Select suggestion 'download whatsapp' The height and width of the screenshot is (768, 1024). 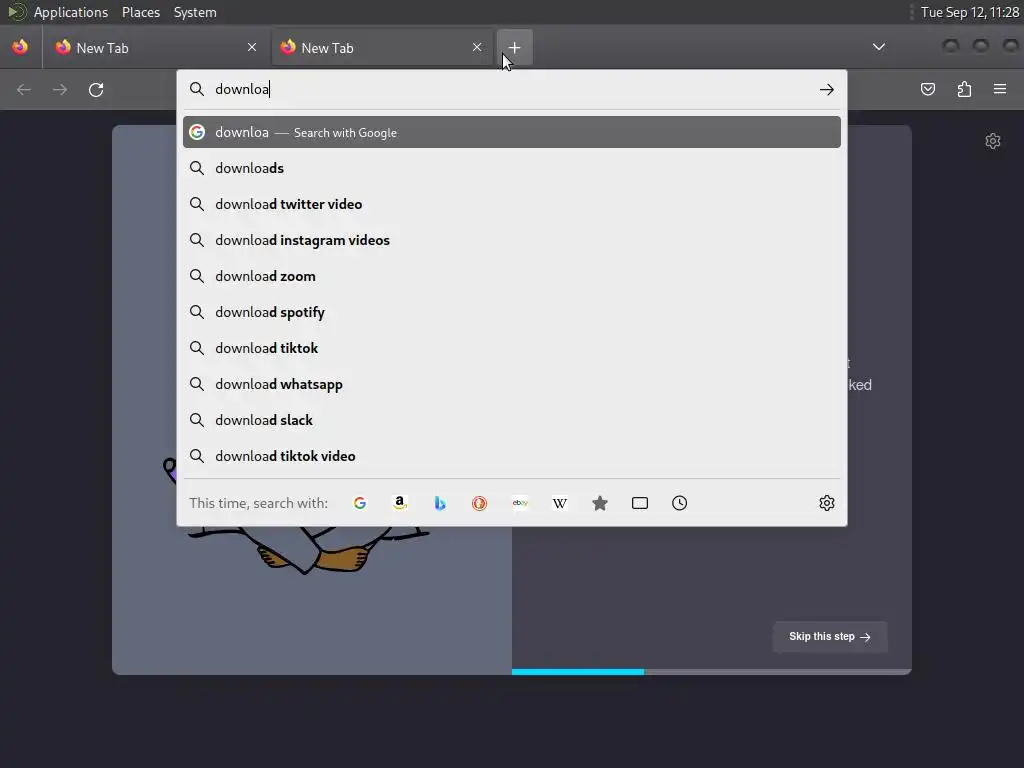512,384
